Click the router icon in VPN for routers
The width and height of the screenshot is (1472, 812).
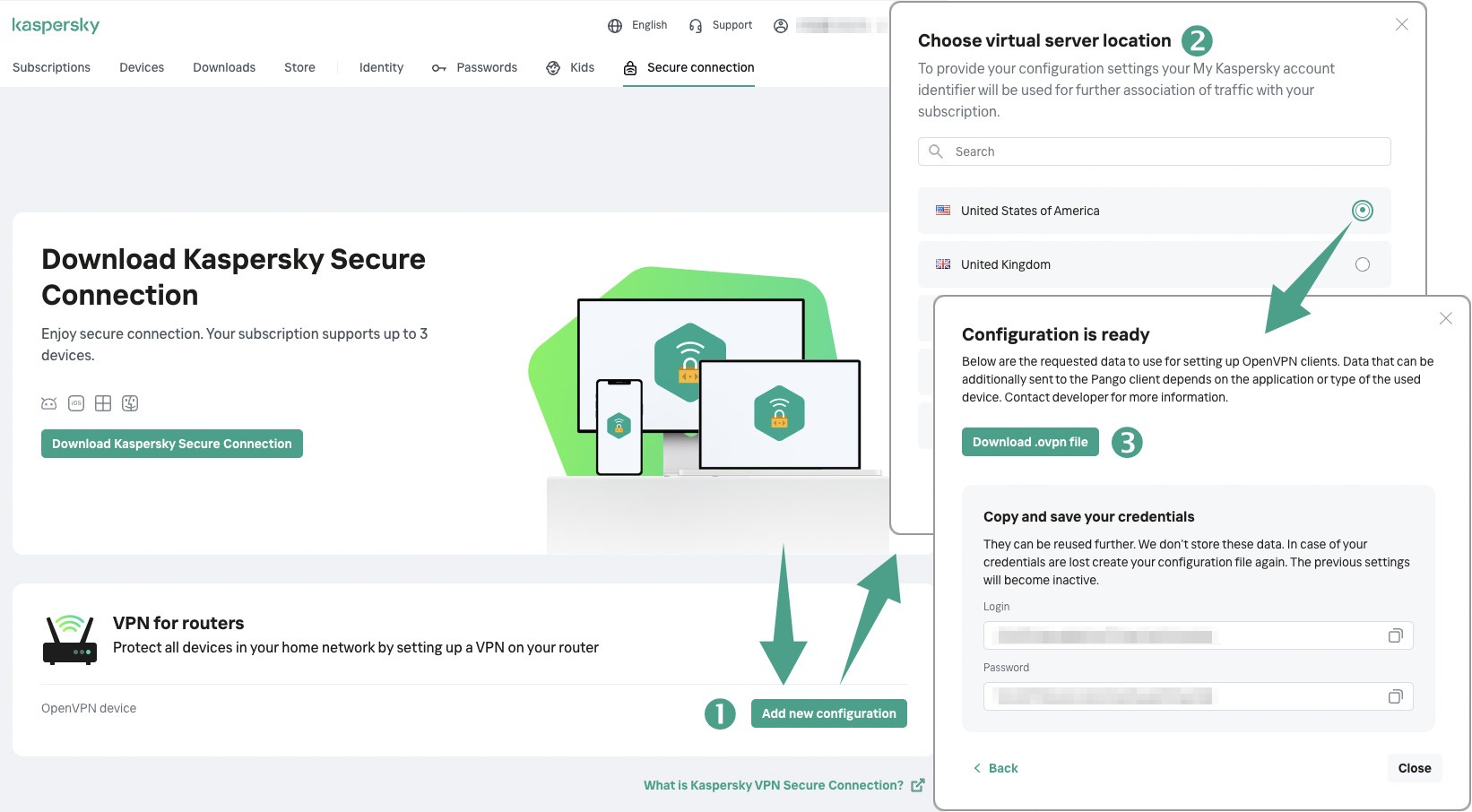70,639
